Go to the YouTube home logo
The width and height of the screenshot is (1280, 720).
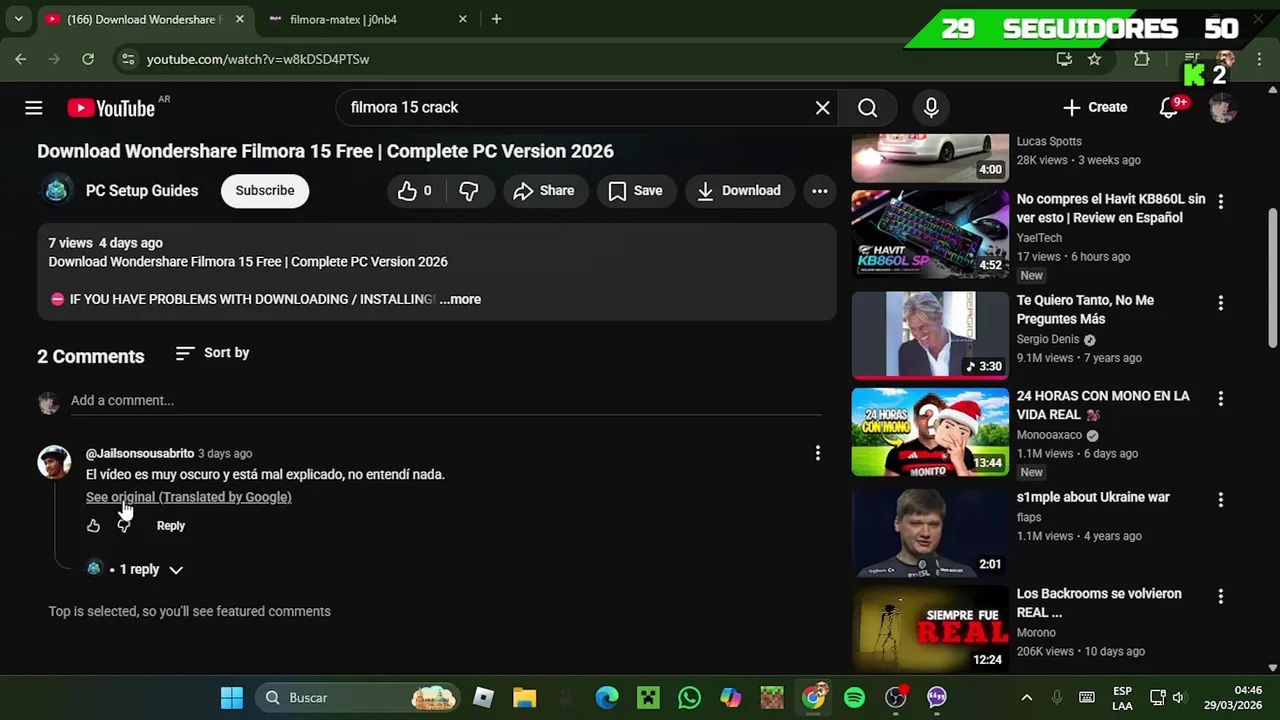pos(111,108)
